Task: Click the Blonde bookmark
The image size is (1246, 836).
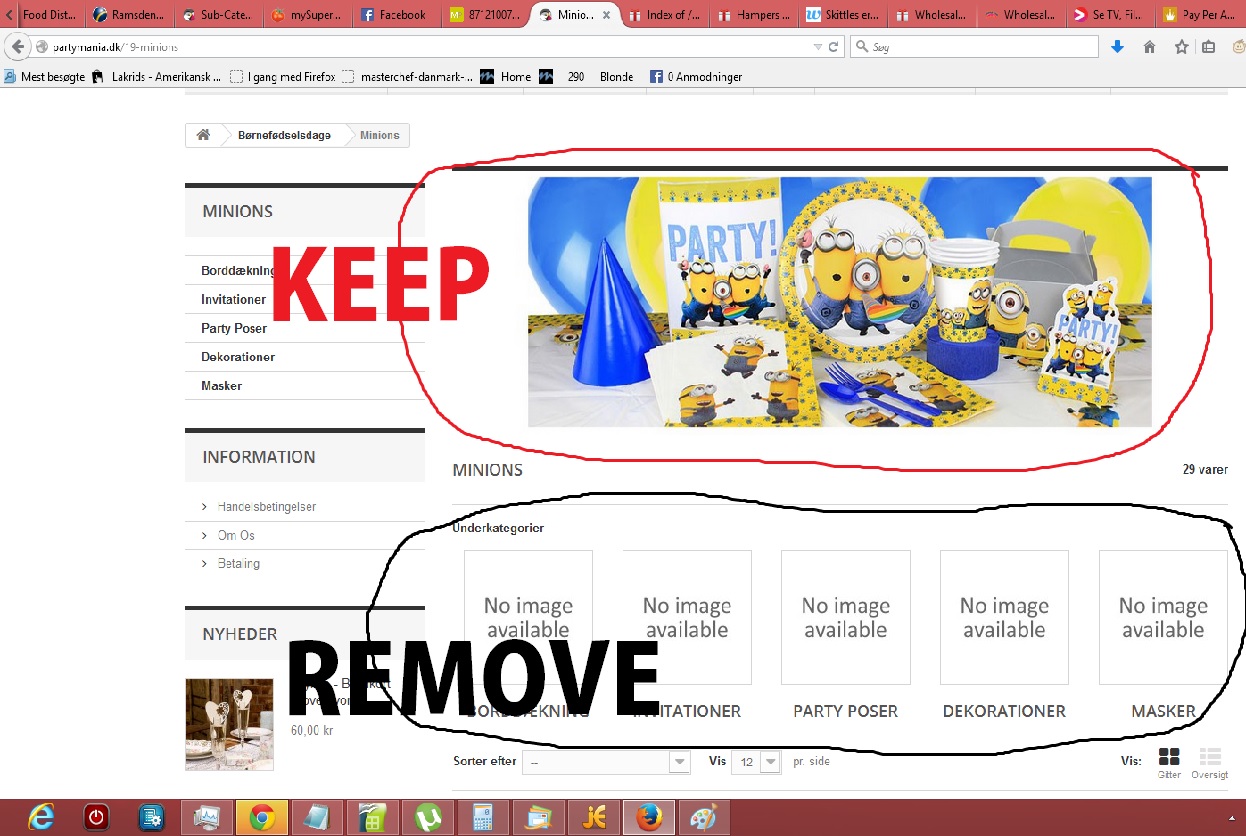Action: (616, 76)
